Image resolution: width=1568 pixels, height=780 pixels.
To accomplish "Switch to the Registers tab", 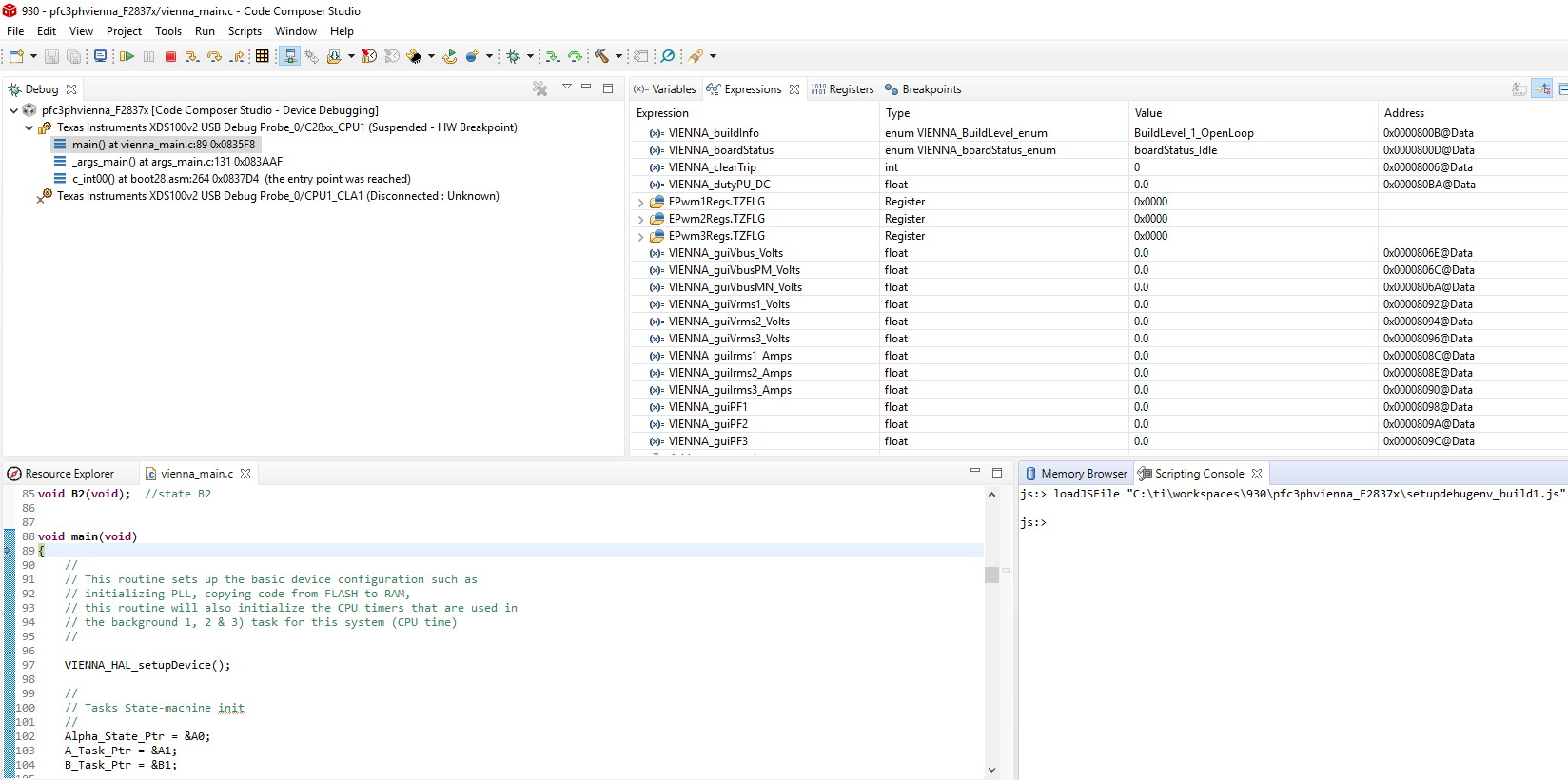I will (x=843, y=89).
